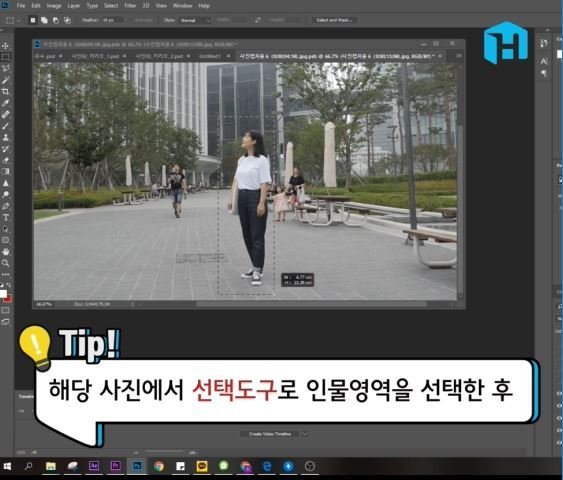The image size is (563, 480).
Task: Open the Paragraph panel icon on right
Action: tap(544, 73)
